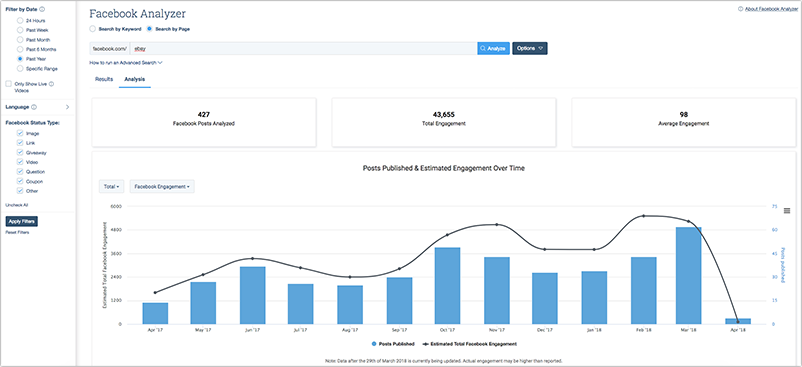Click the Mar '18 bar in chart
The width and height of the screenshot is (802, 367).
coord(688,276)
